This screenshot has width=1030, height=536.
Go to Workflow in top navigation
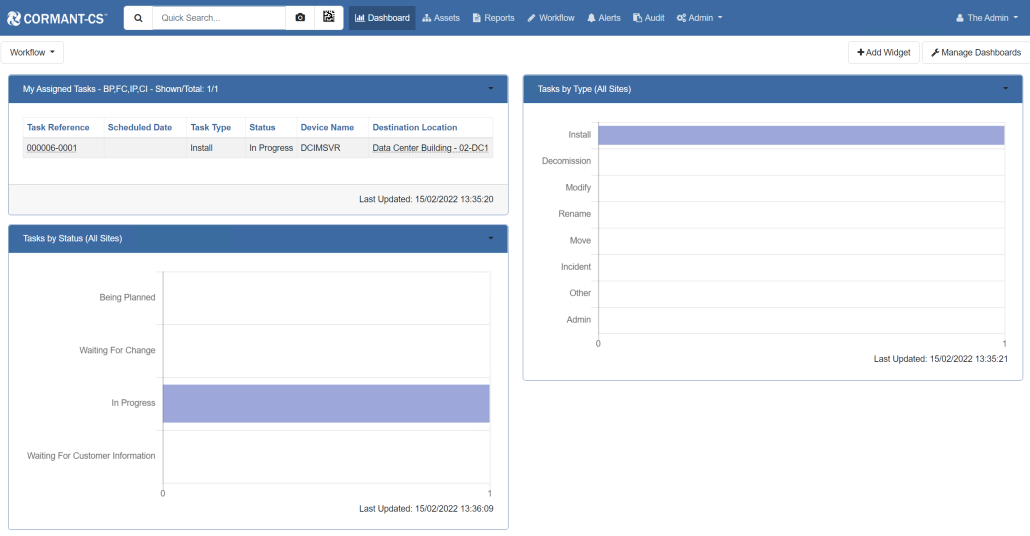tap(551, 18)
